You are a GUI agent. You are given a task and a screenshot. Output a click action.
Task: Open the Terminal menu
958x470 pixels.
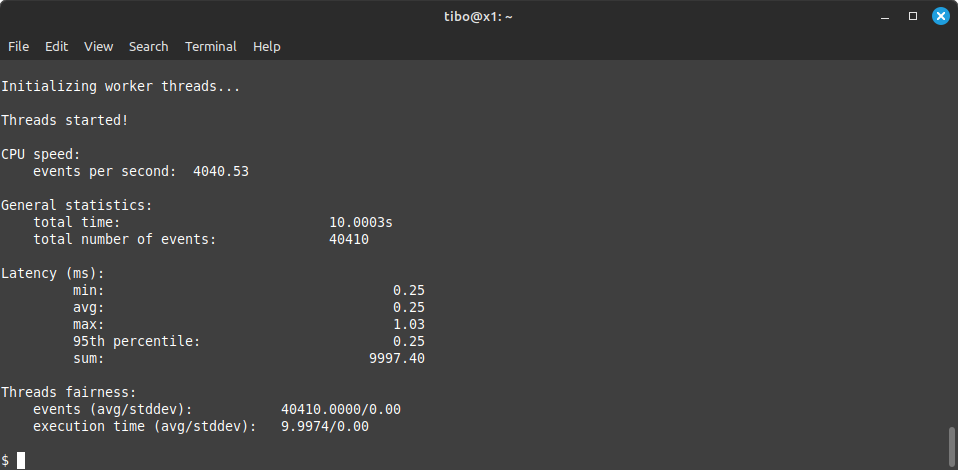pos(211,46)
